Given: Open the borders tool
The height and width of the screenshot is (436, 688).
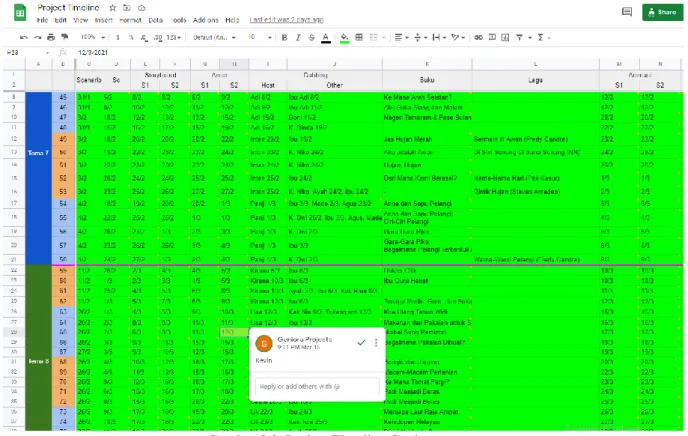Looking at the screenshot, I should pos(359,38).
